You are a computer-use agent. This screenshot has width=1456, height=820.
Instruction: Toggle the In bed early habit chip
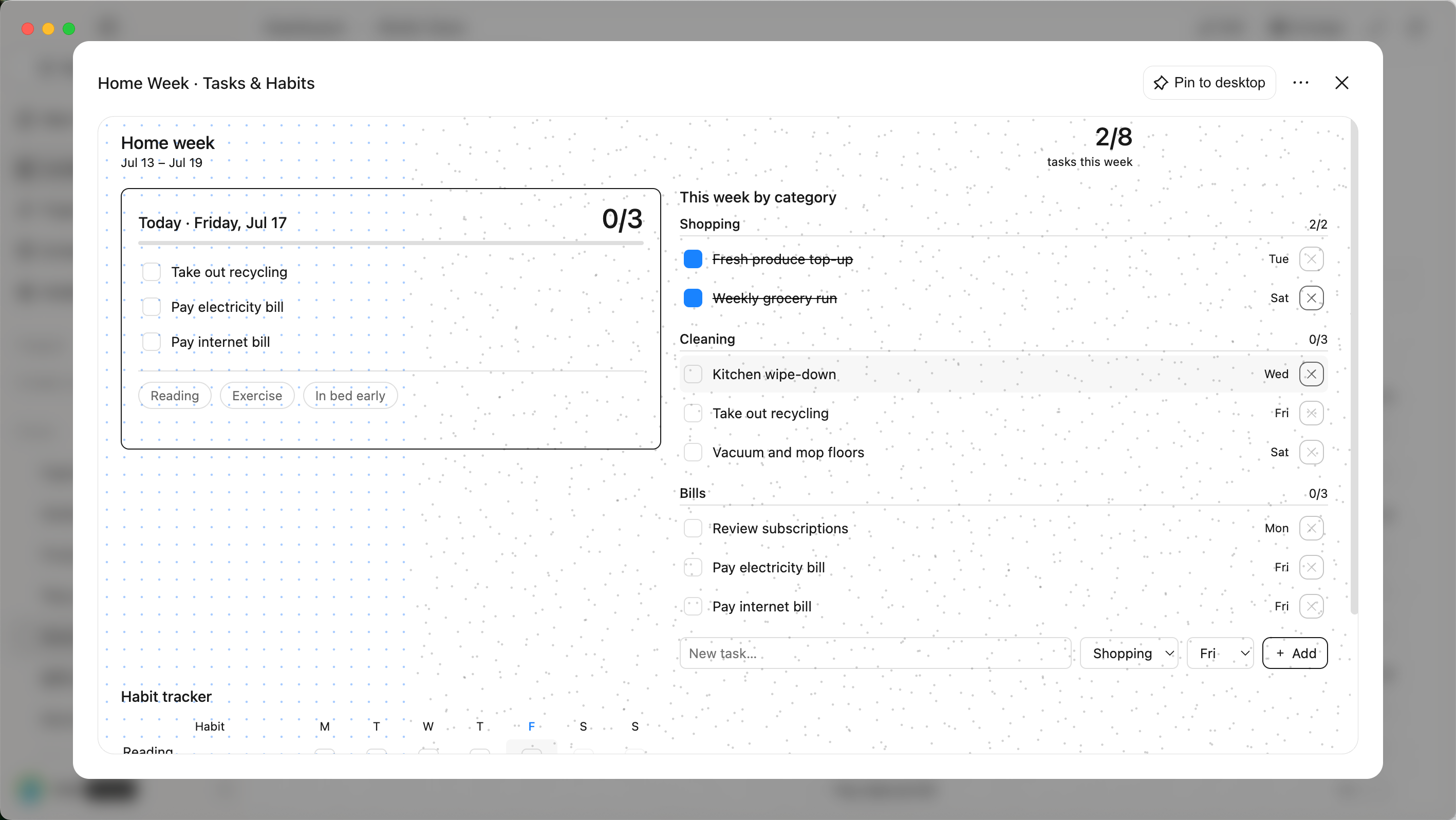pos(350,396)
